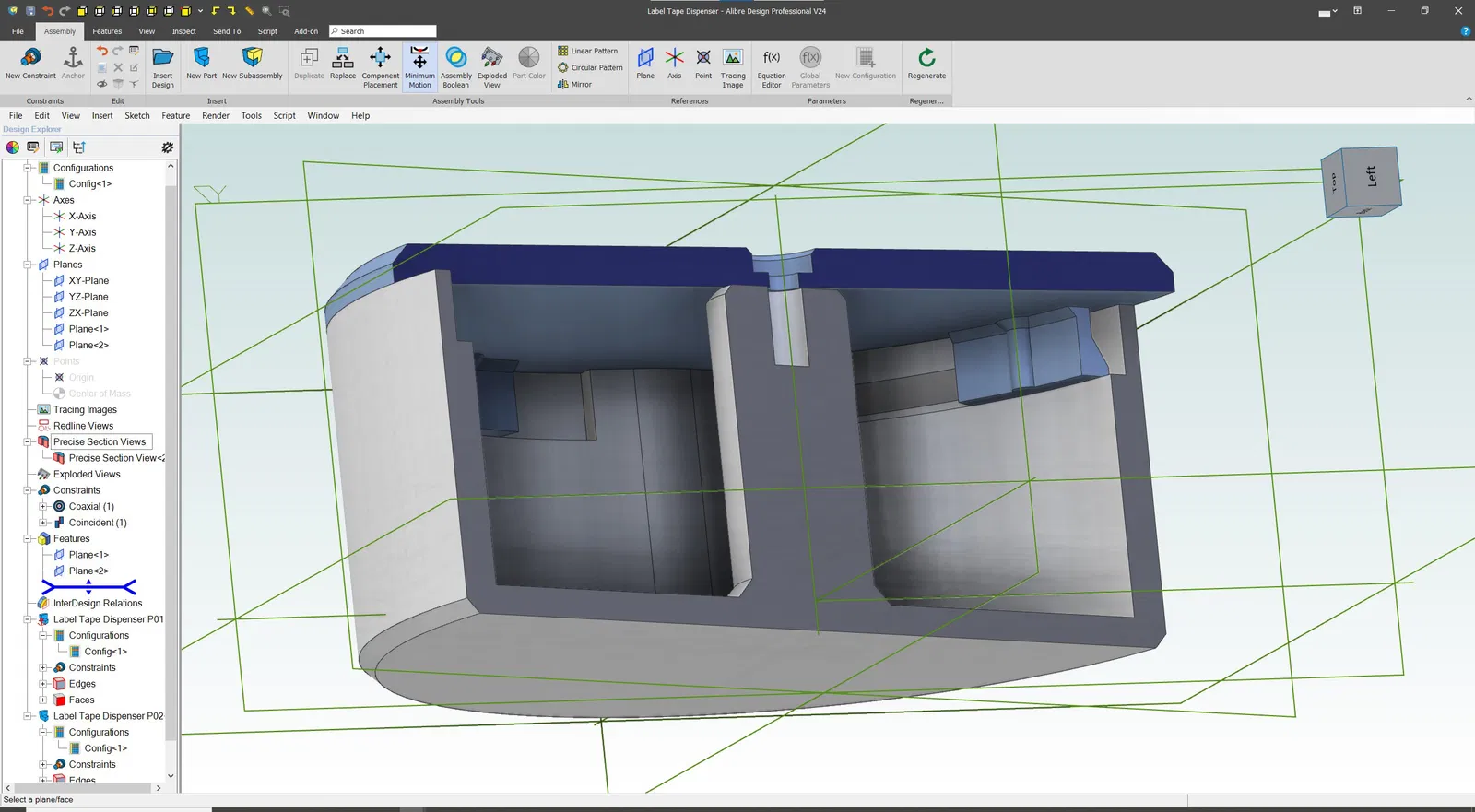Collapse the Planes tree node
Viewport: 1475px width, 812px height.
click(x=28, y=265)
